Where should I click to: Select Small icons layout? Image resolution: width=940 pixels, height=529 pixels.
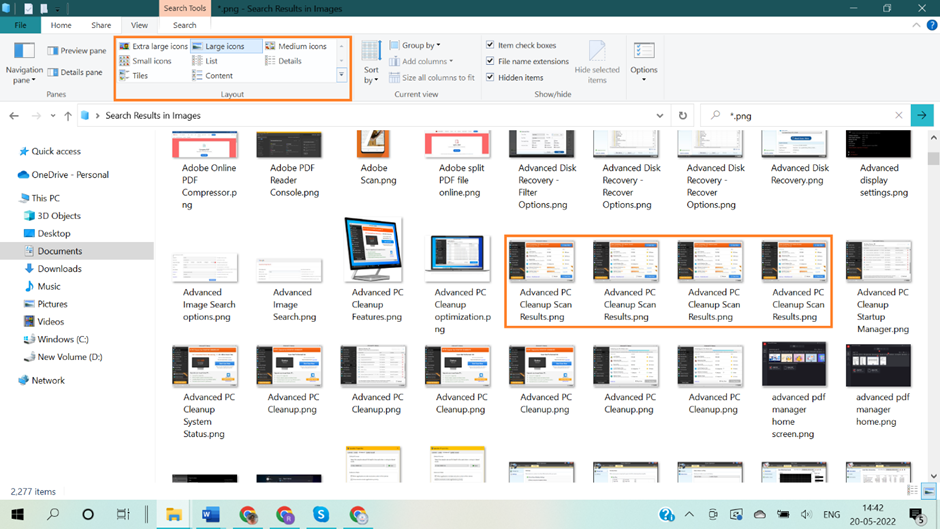coord(146,61)
